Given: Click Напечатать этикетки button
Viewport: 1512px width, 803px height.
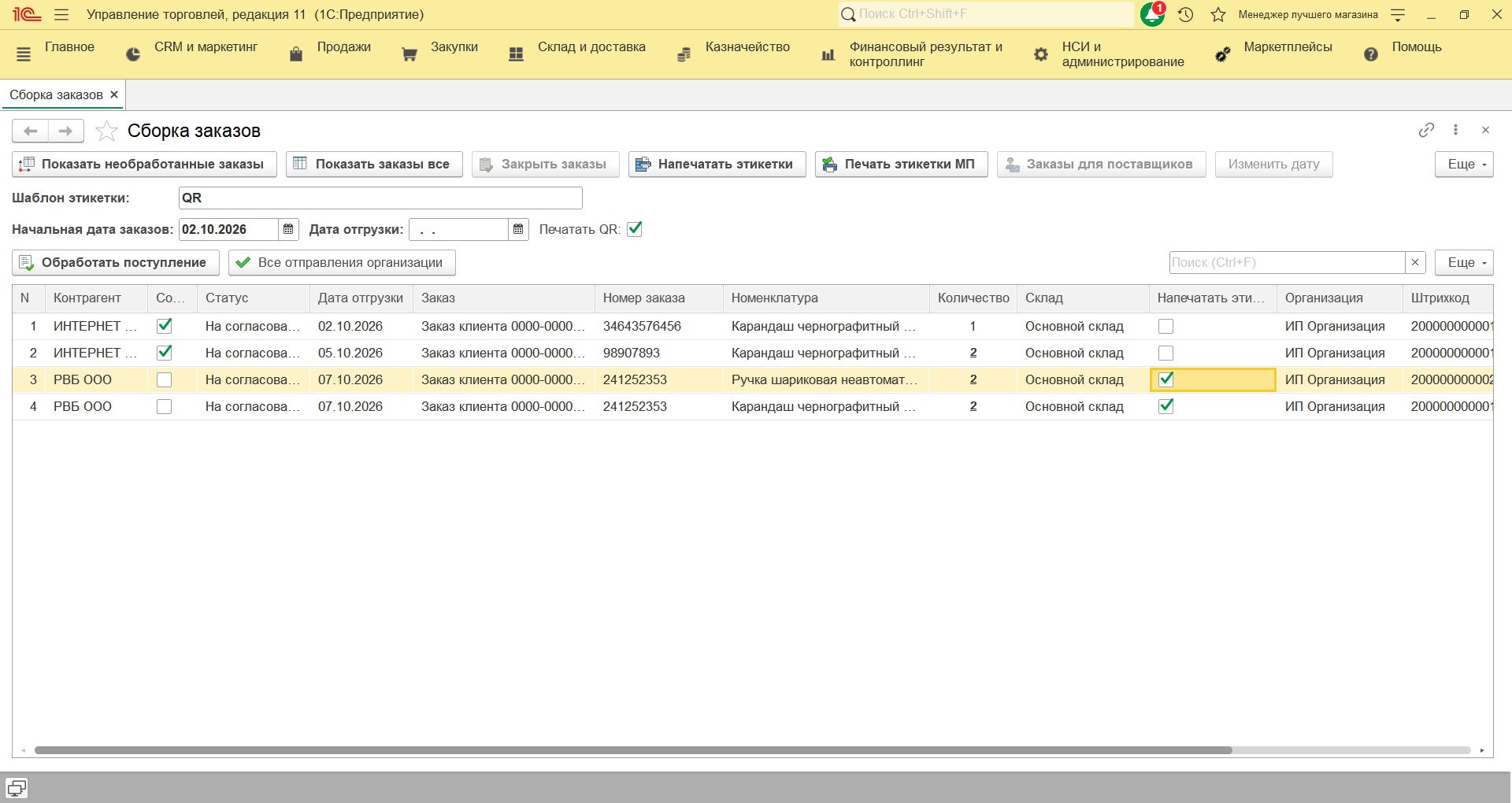Looking at the screenshot, I should coord(717,164).
